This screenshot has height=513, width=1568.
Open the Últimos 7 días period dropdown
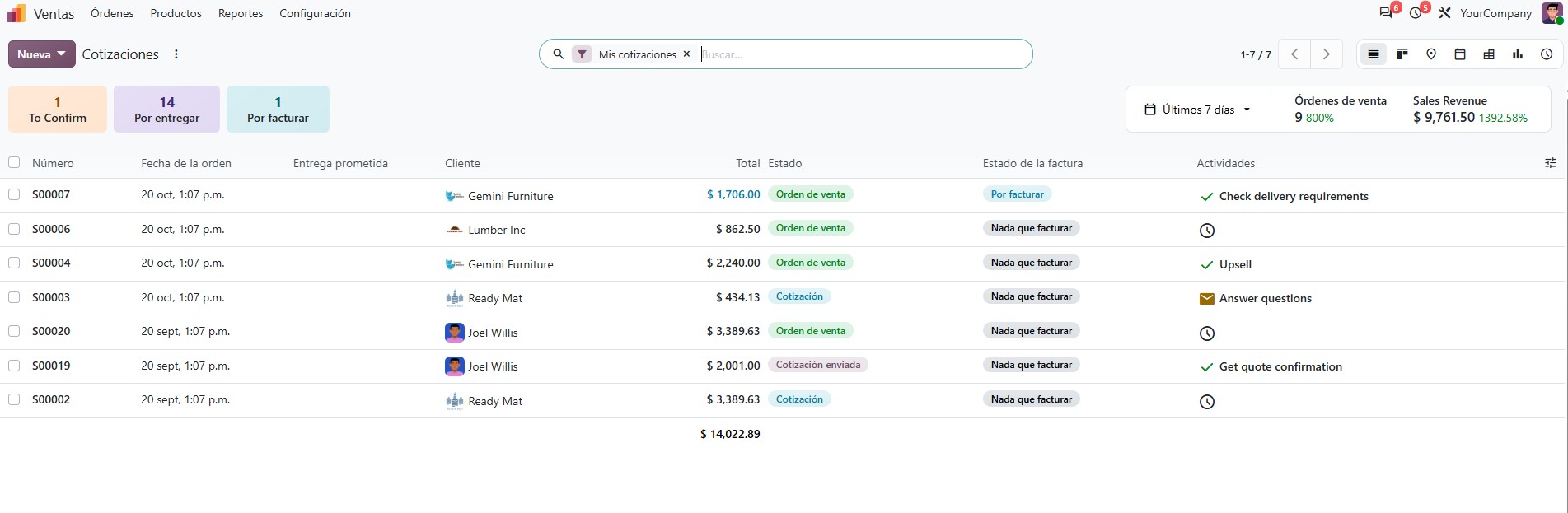1198,110
